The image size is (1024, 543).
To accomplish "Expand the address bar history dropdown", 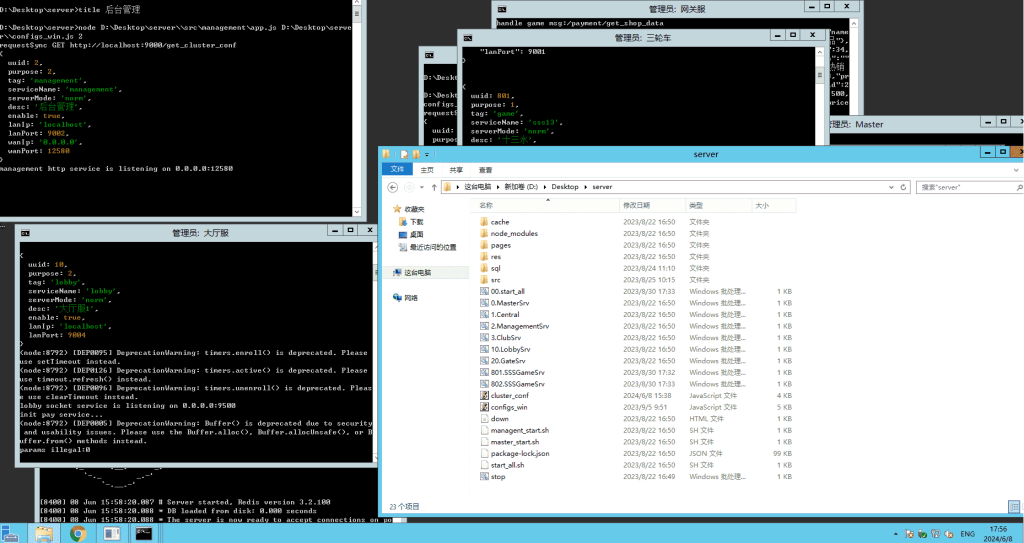I will [890, 187].
